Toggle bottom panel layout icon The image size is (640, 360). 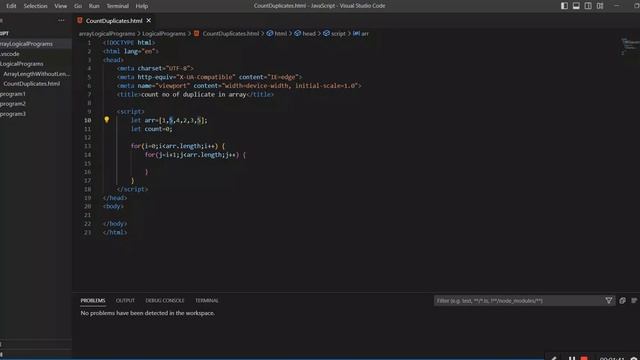click(576, 6)
